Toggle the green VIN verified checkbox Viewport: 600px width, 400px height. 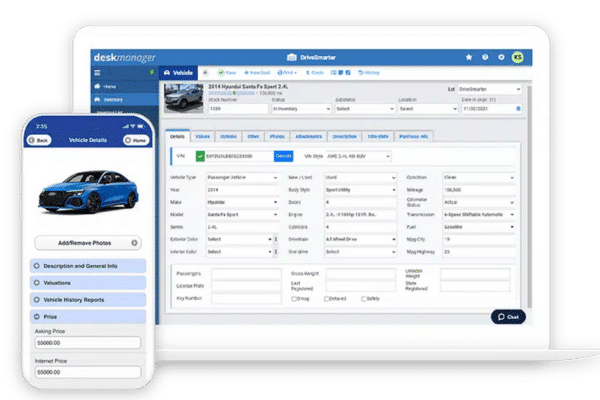click(200, 156)
